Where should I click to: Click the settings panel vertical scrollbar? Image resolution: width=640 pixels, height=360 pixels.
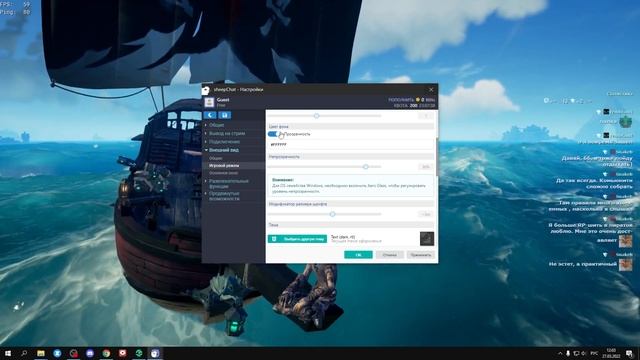click(437, 157)
